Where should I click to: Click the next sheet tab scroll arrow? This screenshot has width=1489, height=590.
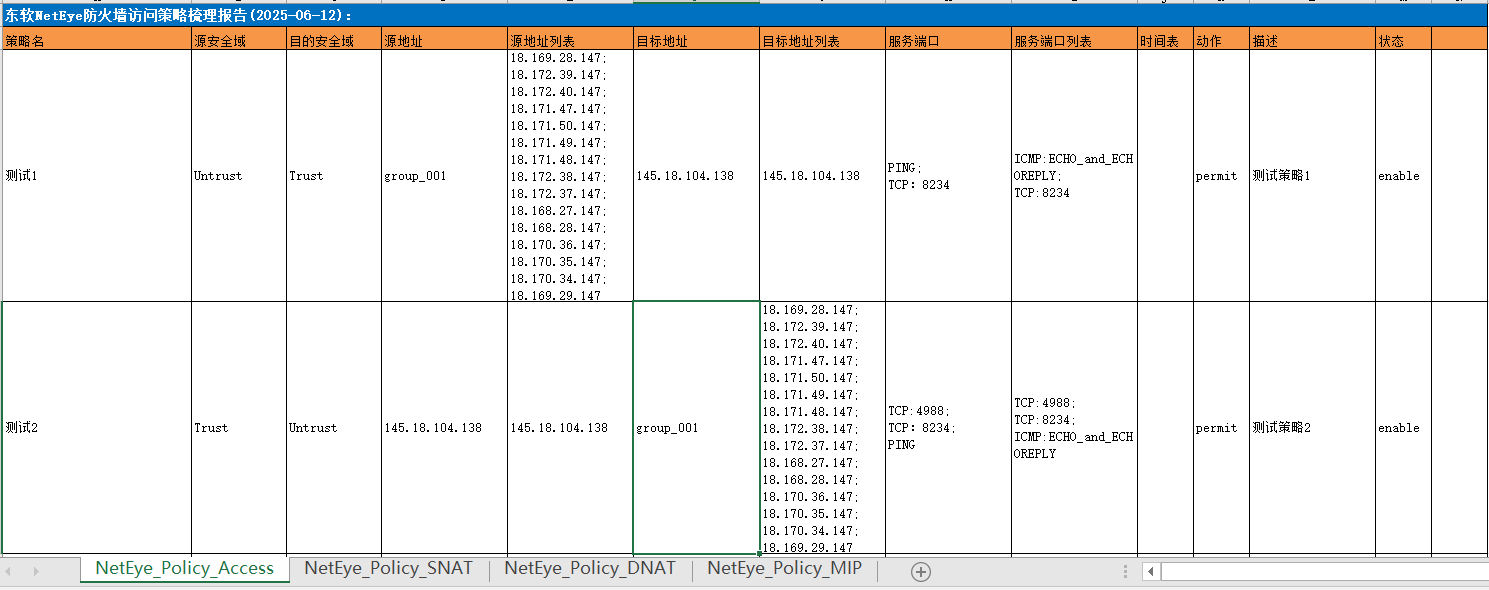(x=36, y=571)
